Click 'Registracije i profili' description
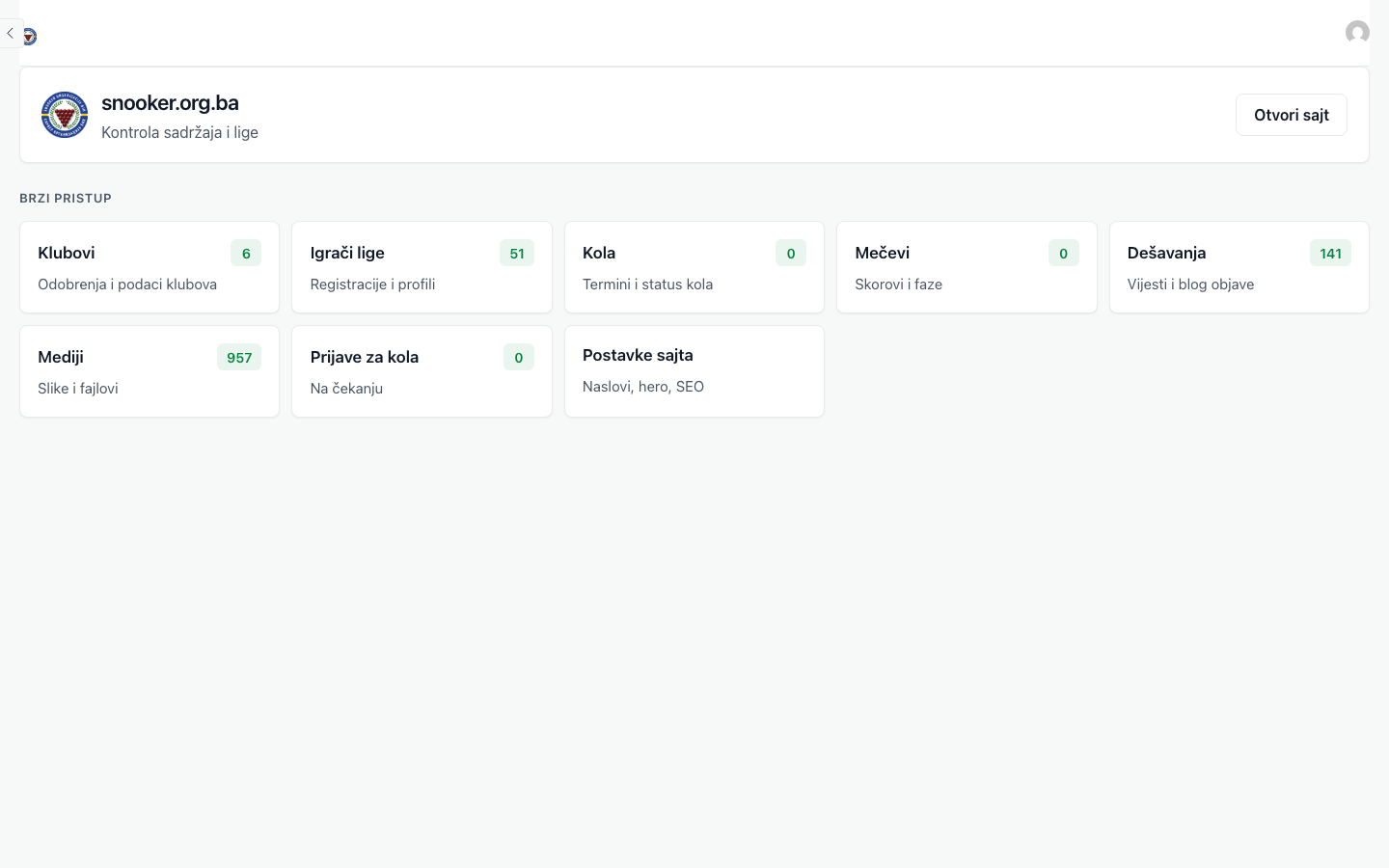Image resolution: width=1389 pixels, height=868 pixels. point(372,285)
